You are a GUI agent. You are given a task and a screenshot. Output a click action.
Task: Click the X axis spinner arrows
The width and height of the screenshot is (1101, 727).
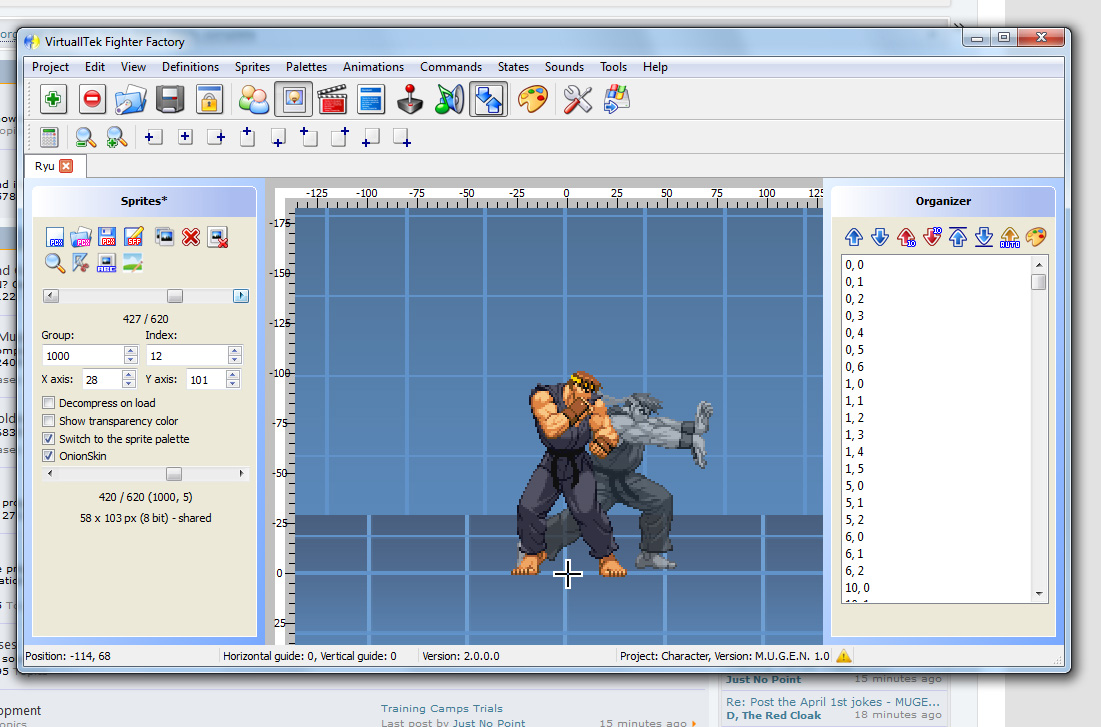[x=128, y=379]
